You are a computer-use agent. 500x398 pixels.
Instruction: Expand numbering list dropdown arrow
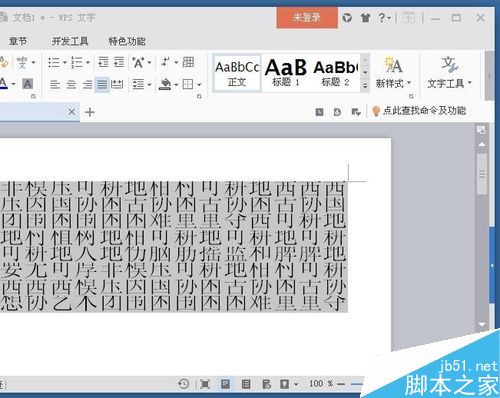tap(88, 62)
